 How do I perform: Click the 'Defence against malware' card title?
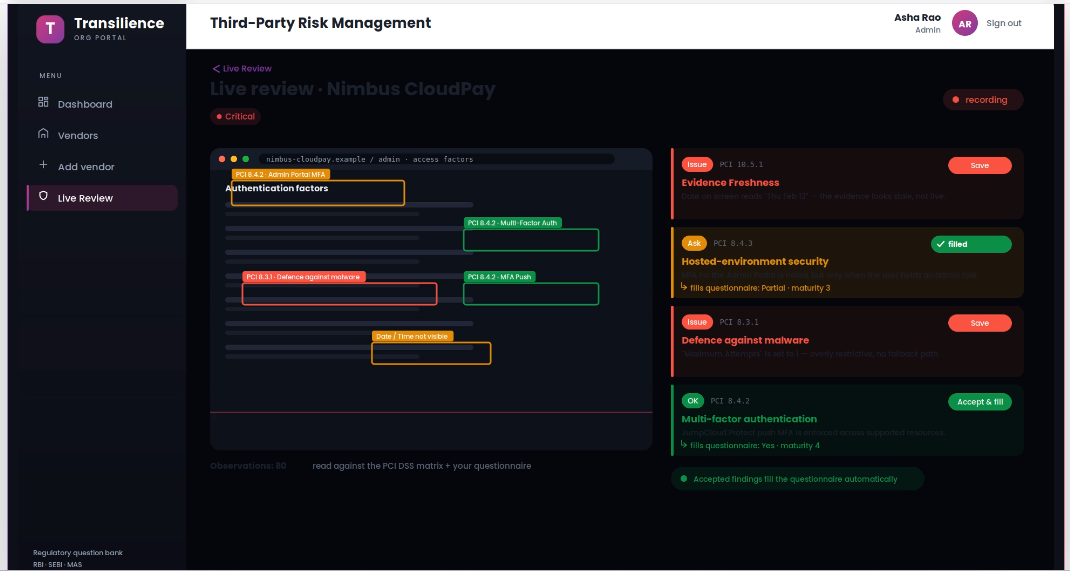click(745, 340)
